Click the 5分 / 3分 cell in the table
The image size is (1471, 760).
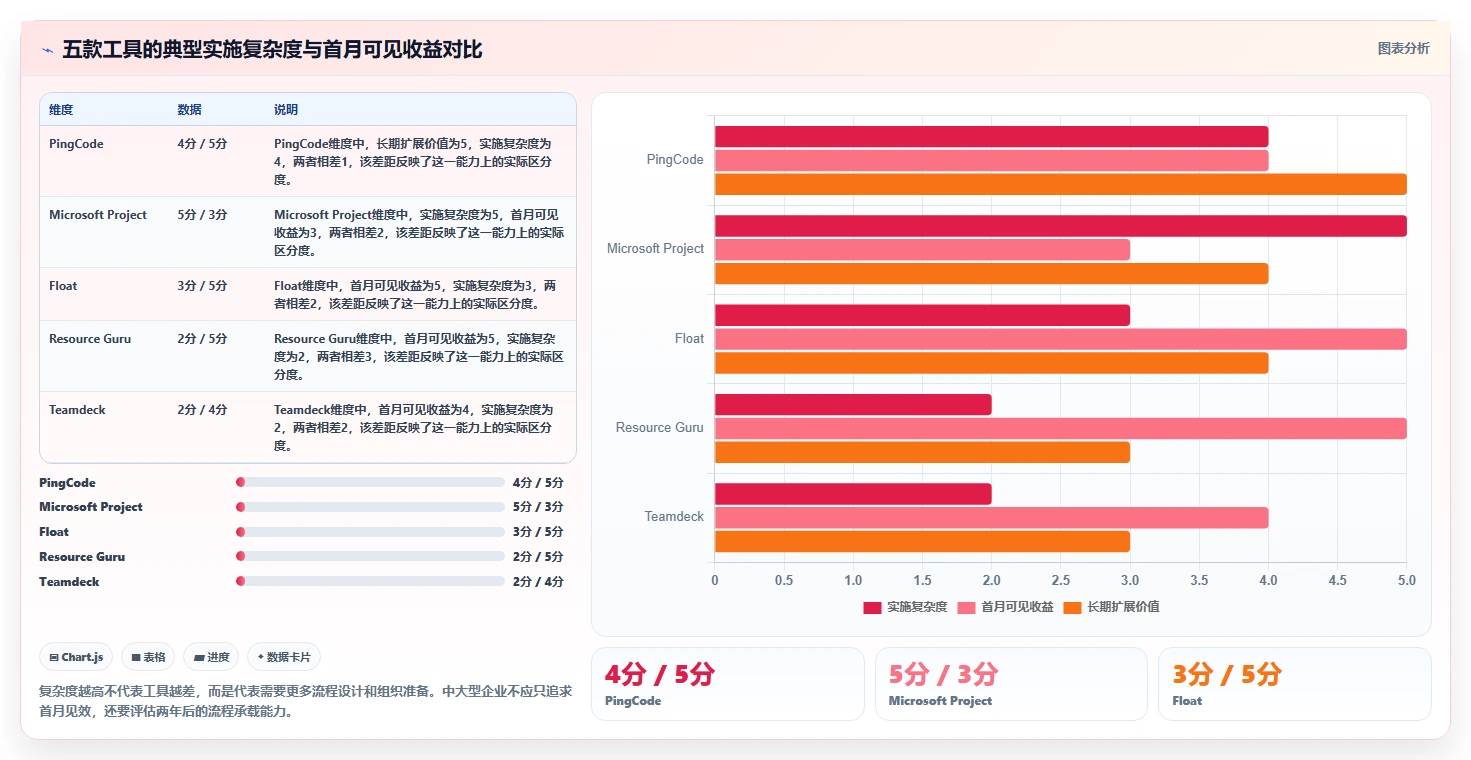[202, 215]
